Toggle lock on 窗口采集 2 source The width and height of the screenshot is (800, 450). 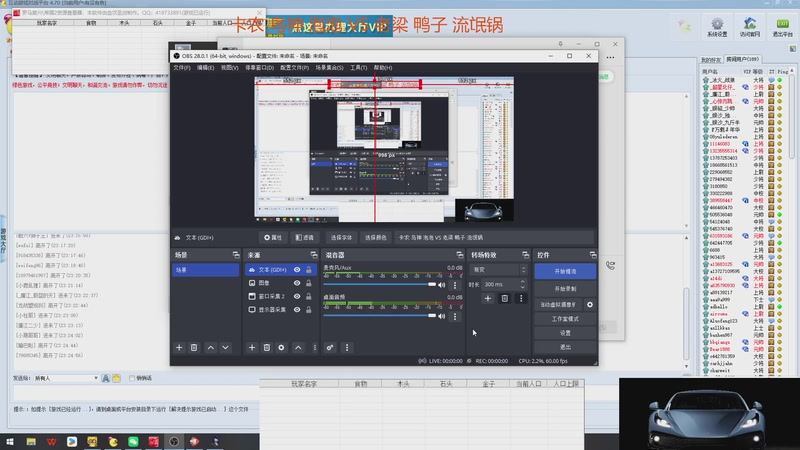(309, 296)
